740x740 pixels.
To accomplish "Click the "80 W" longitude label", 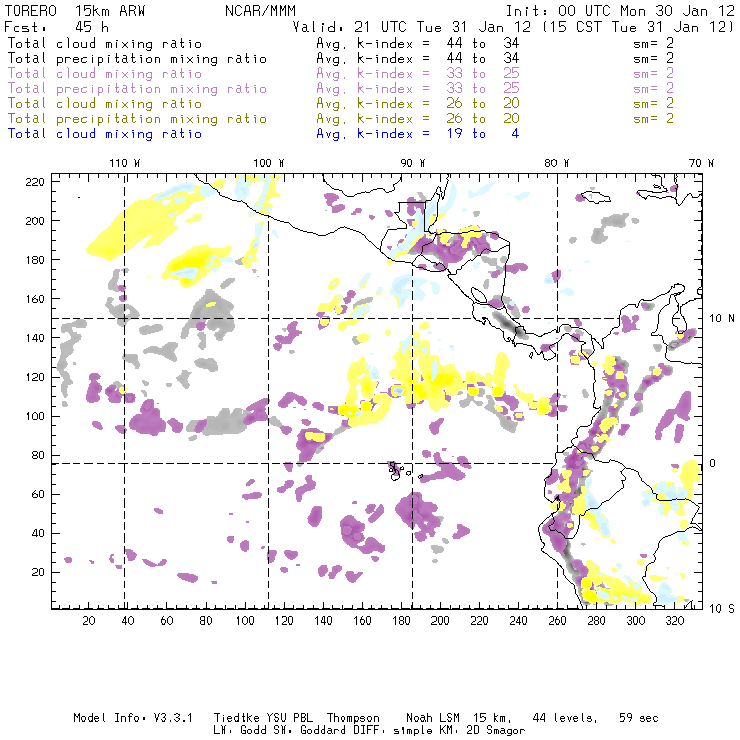I will pos(556,163).
